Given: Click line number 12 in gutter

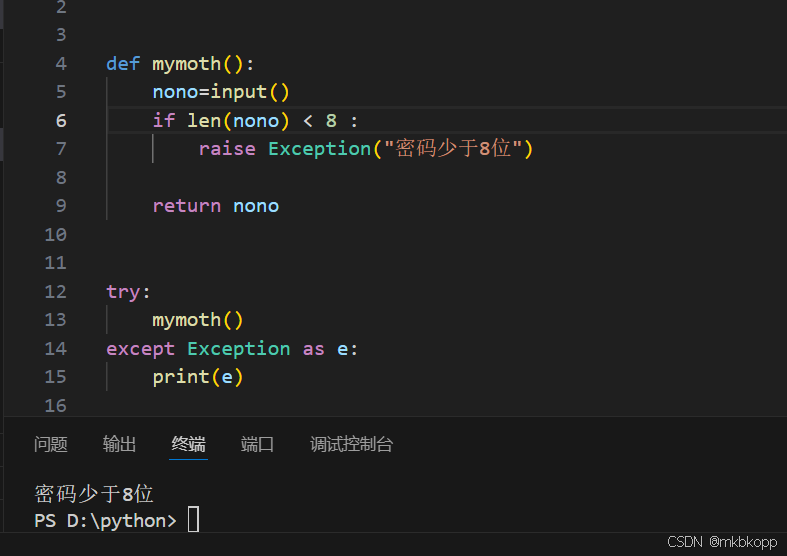Looking at the screenshot, I should click(x=56, y=292).
